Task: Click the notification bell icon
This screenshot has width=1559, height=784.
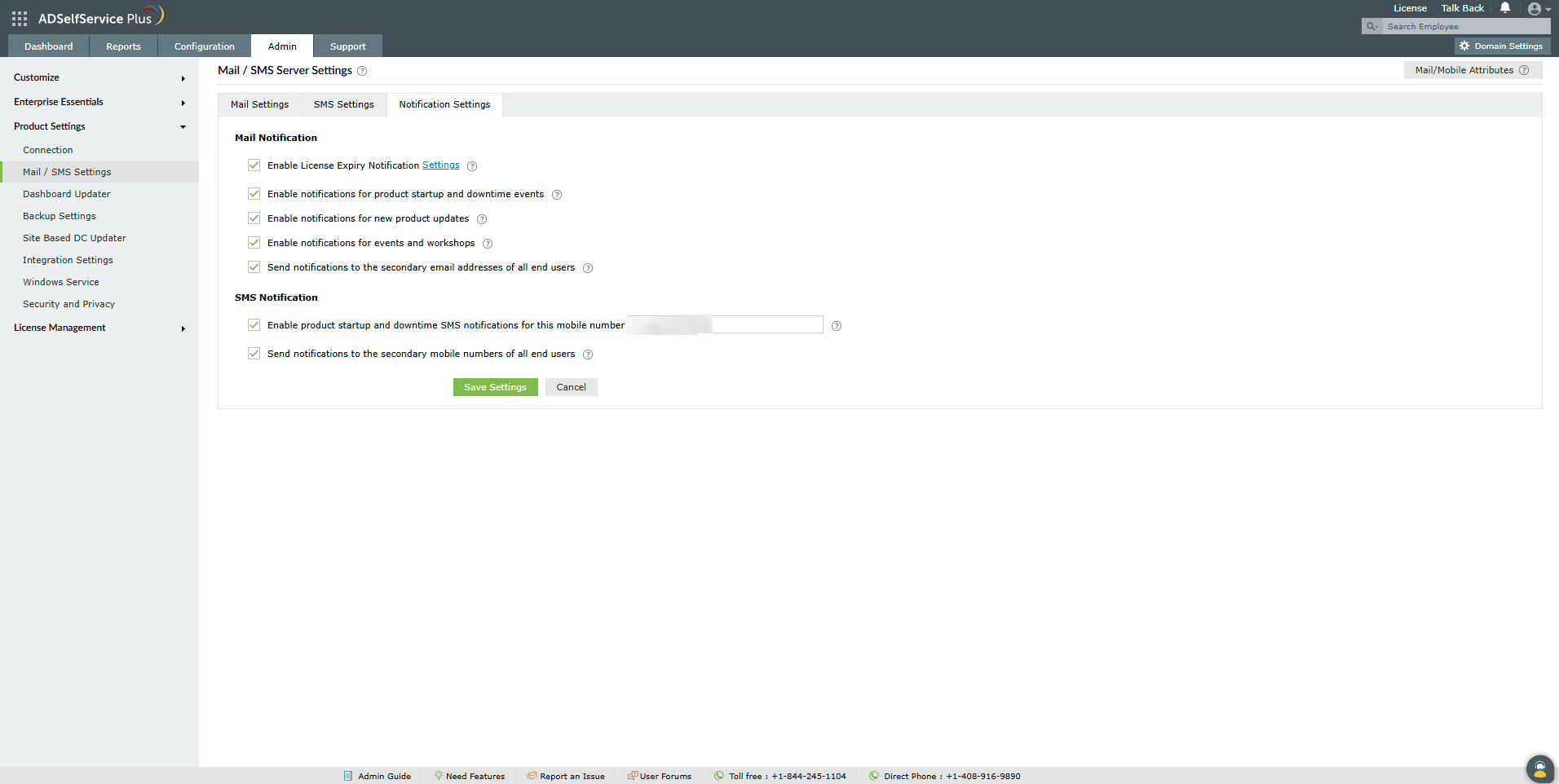Action: pyautogui.click(x=1504, y=8)
